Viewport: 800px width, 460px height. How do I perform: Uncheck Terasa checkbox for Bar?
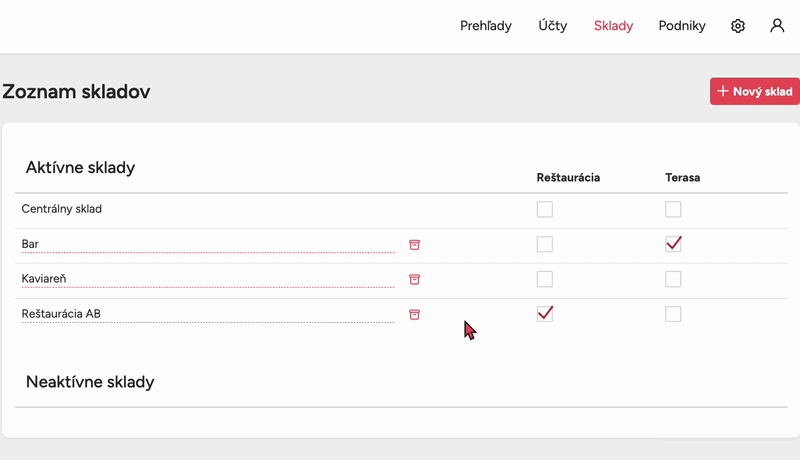(x=673, y=244)
